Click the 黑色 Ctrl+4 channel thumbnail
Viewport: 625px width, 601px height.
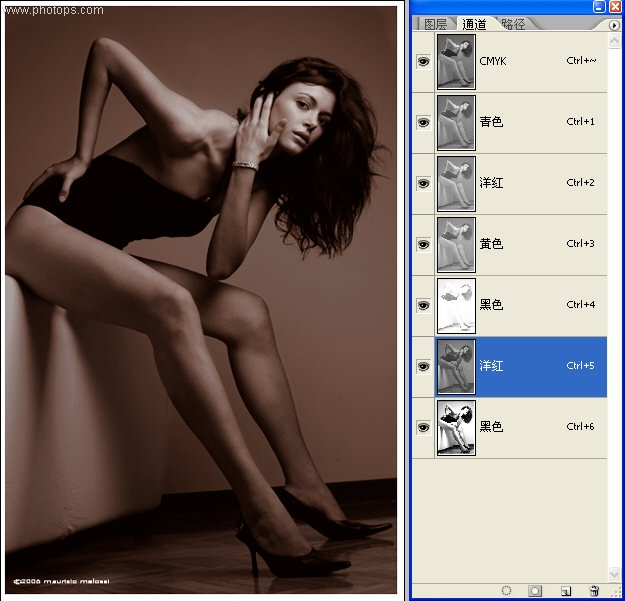(456, 306)
